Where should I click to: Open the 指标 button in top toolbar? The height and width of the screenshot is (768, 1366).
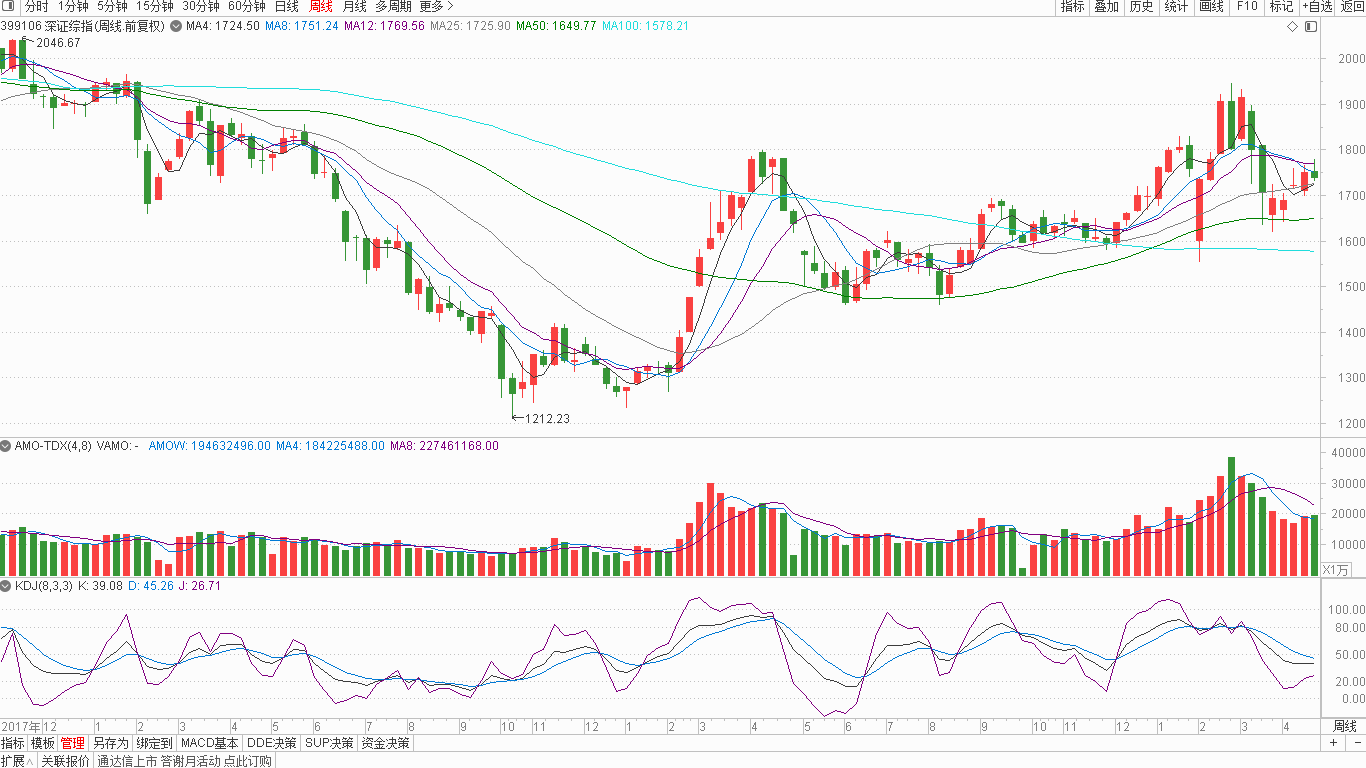[1072, 6]
